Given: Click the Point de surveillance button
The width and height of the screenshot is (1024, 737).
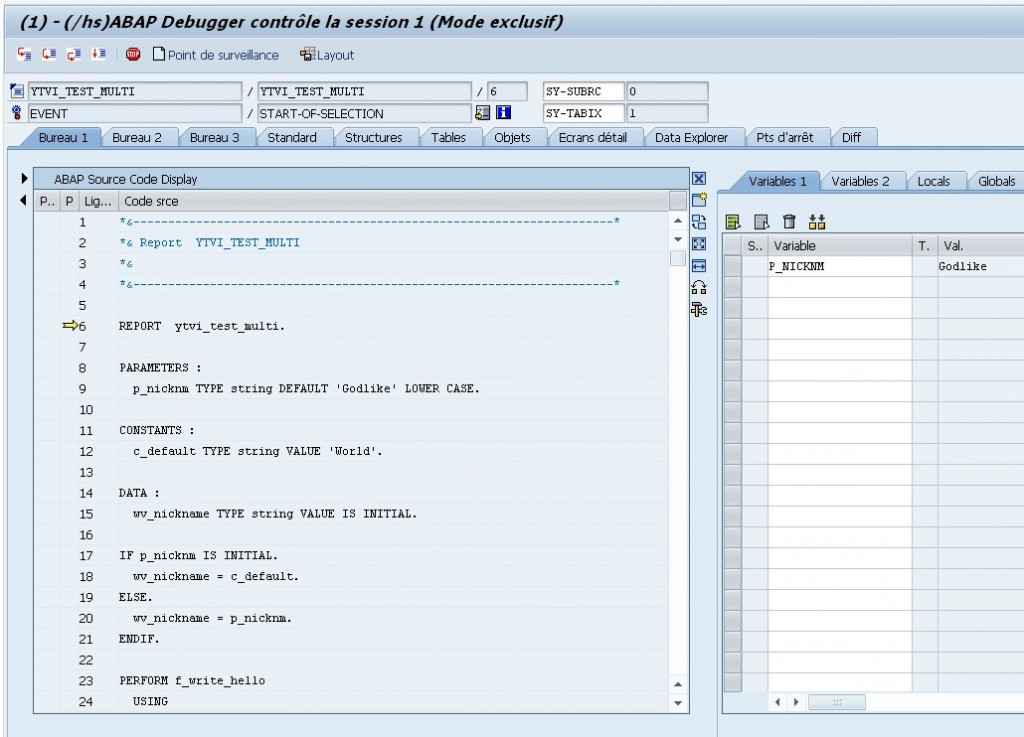Looking at the screenshot, I should (215, 55).
